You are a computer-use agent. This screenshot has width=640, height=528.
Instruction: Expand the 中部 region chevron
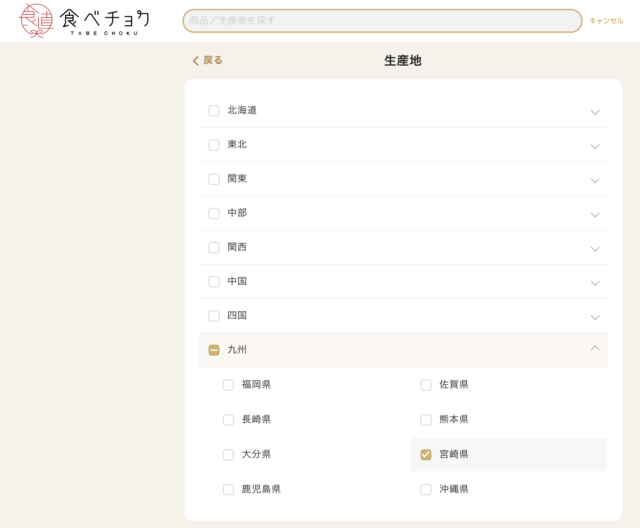[595, 214]
